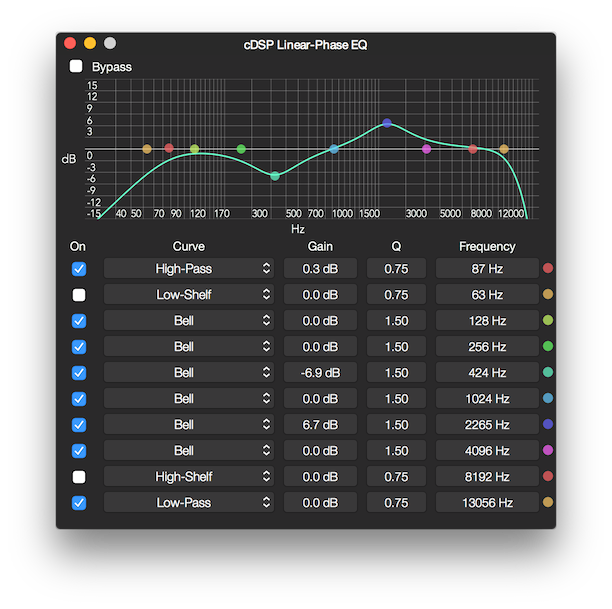Click the red color dot for 8192 Hz row

pos(548,476)
